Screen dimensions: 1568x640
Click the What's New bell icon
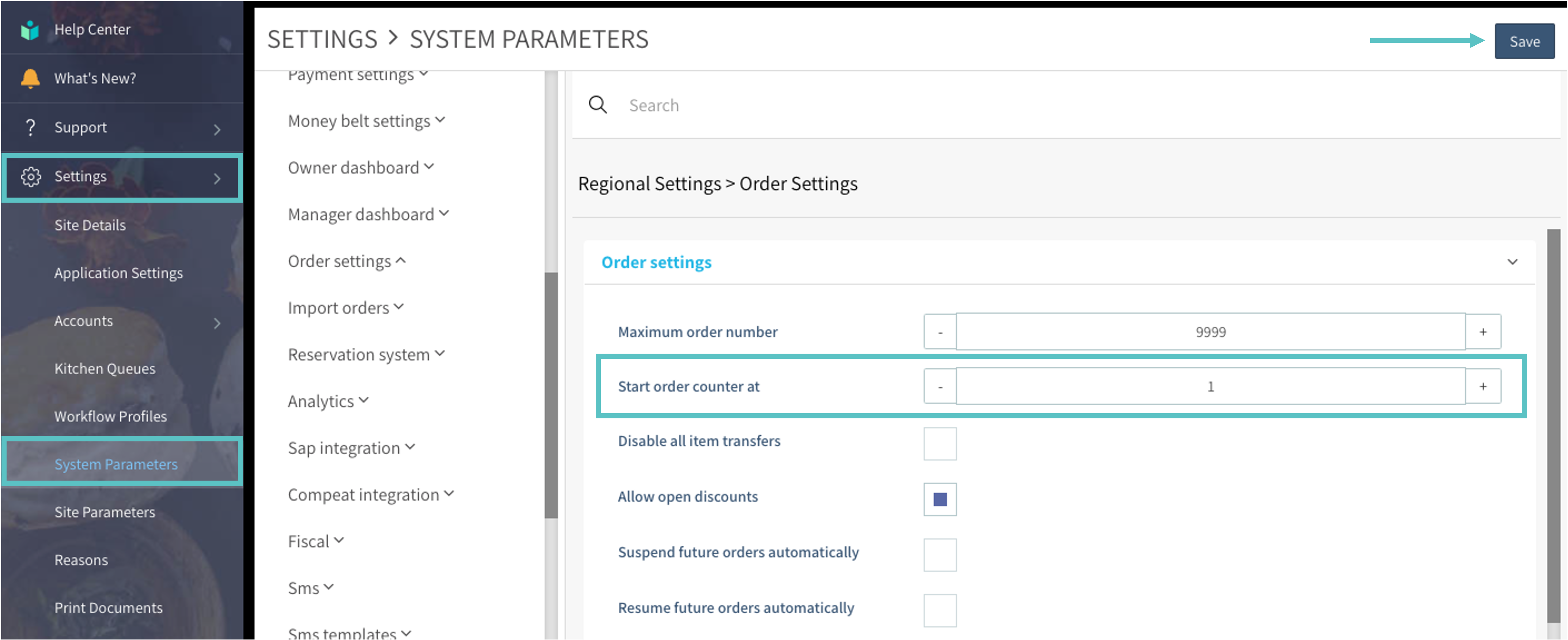coord(30,78)
